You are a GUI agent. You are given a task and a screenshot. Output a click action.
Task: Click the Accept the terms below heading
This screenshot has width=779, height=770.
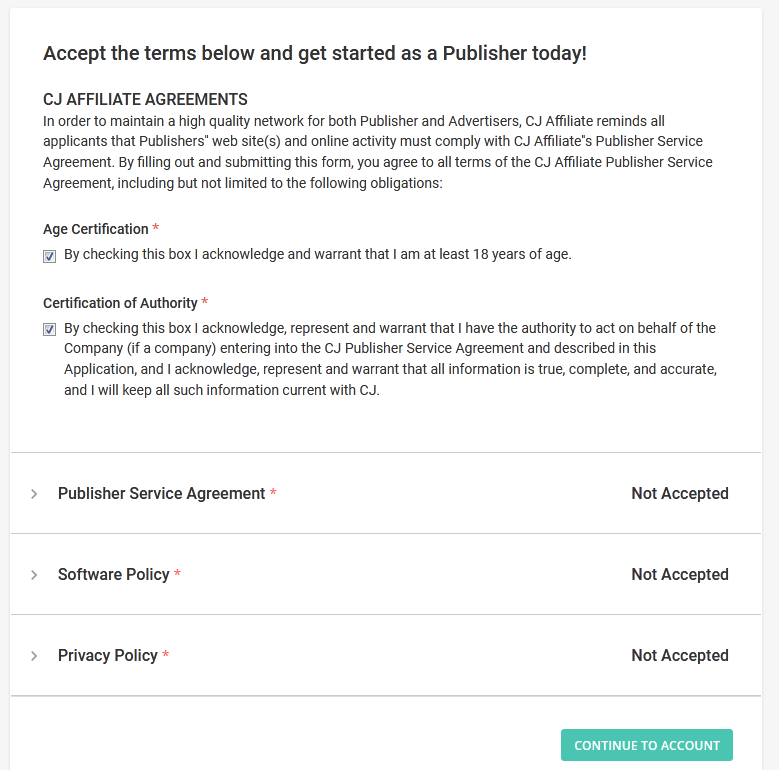(x=314, y=54)
